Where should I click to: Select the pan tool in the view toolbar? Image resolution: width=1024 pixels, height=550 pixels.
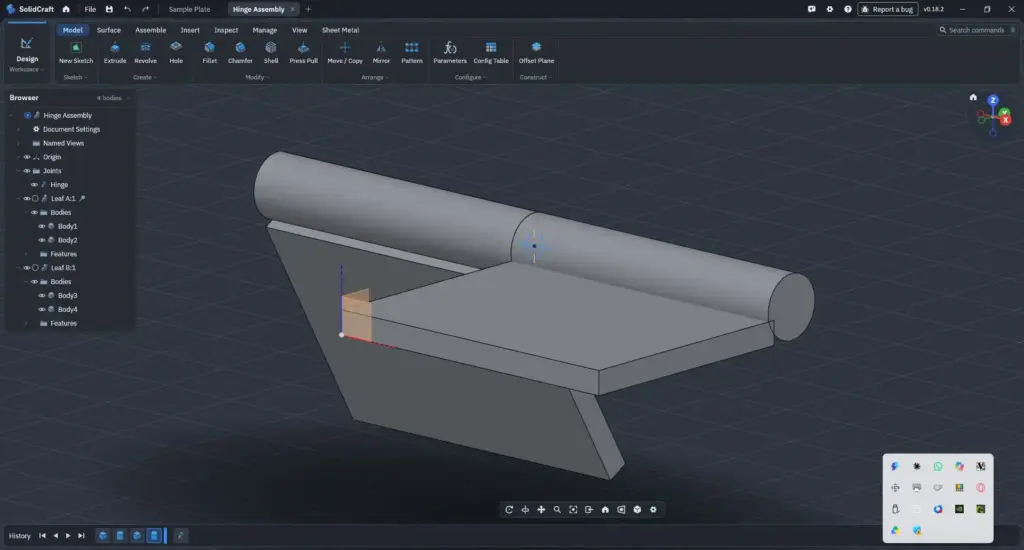541,510
